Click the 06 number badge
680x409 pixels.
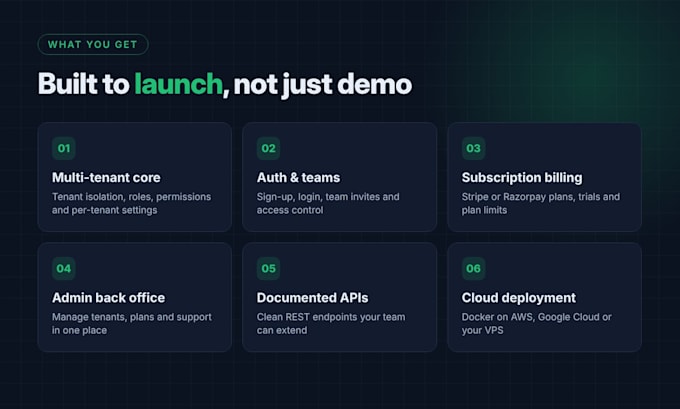[473, 268]
